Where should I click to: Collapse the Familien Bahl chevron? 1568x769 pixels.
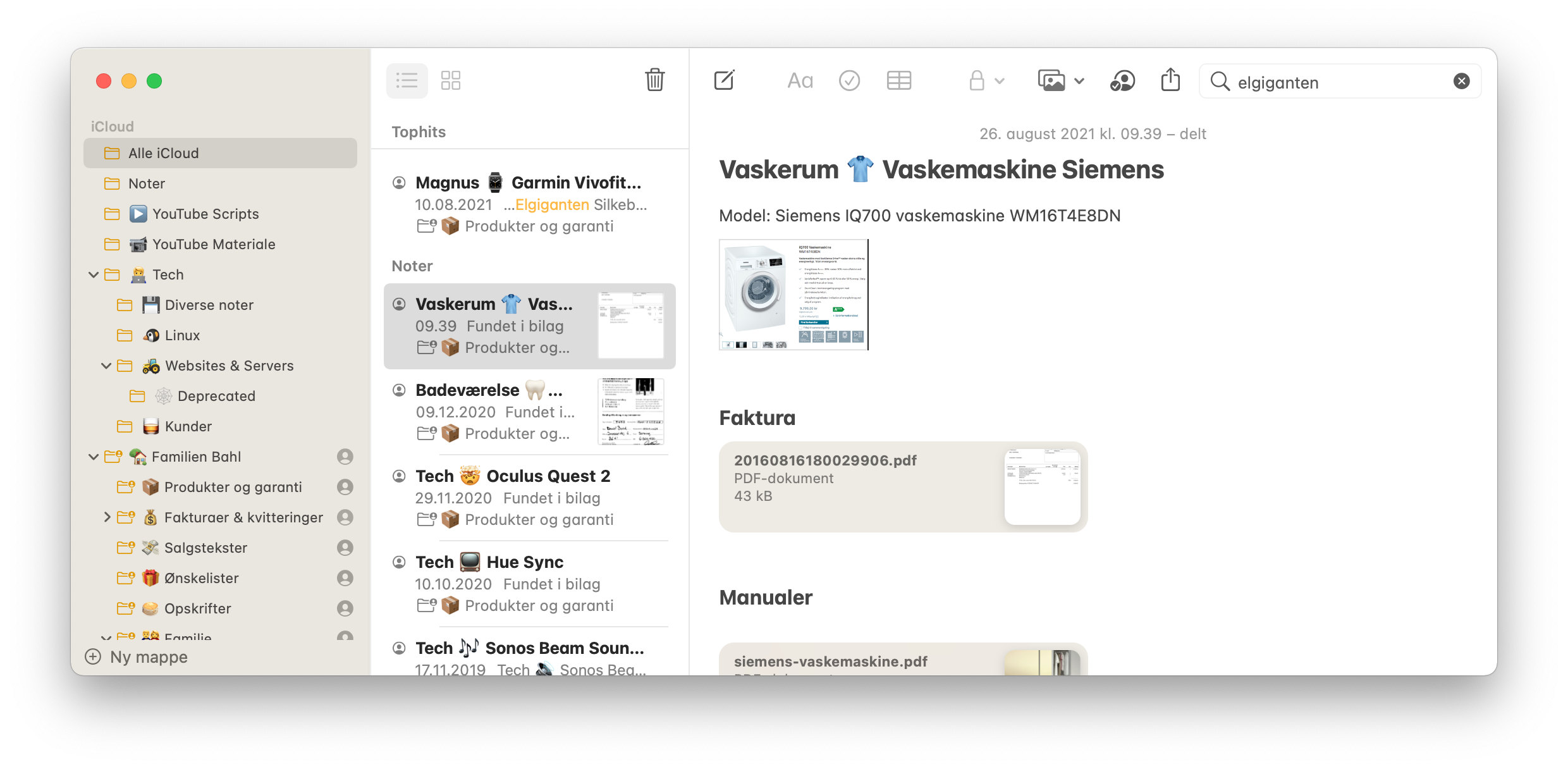click(94, 457)
